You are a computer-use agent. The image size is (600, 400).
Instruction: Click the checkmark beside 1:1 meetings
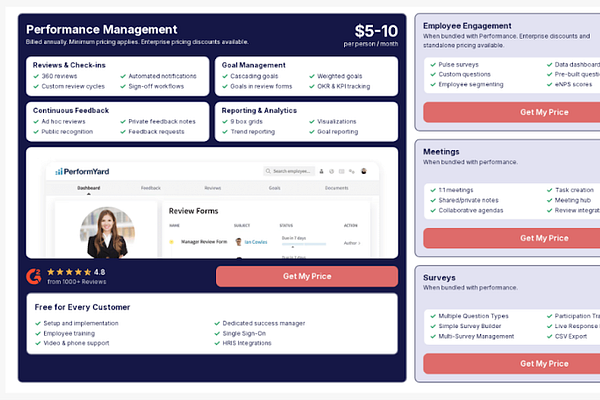[433, 190]
